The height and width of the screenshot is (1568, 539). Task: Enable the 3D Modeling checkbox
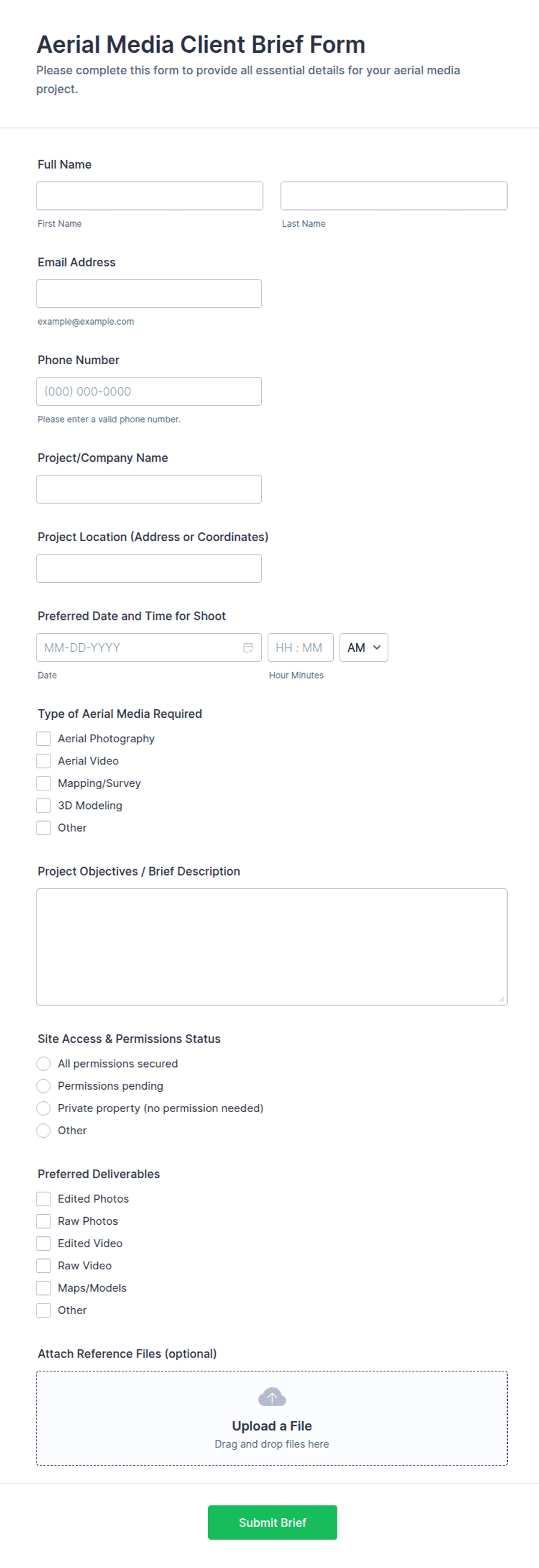coord(43,805)
